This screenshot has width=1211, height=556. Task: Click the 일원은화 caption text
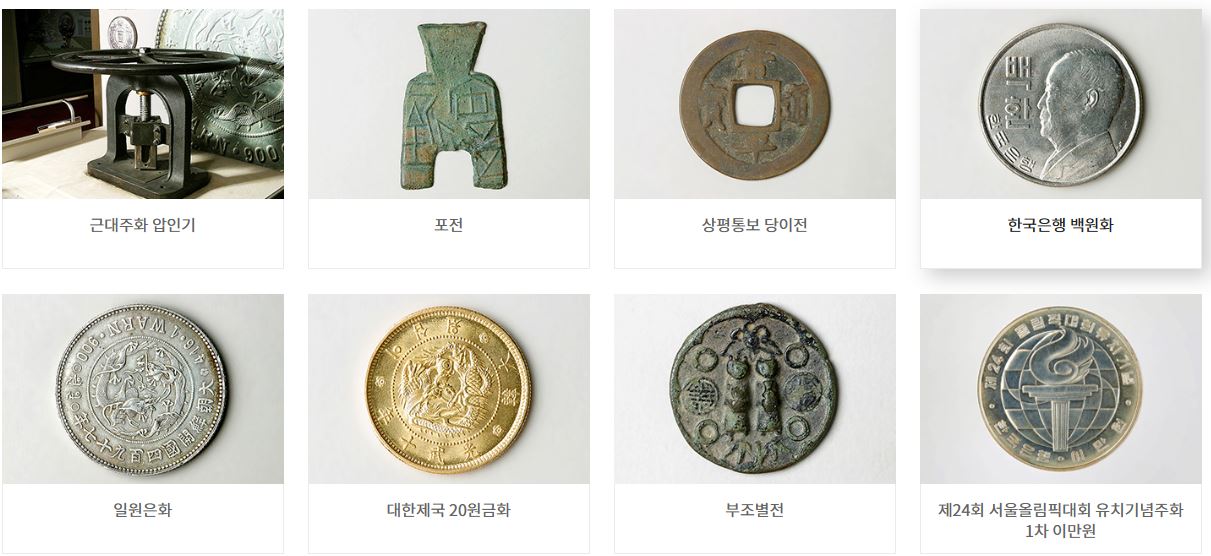point(143,510)
